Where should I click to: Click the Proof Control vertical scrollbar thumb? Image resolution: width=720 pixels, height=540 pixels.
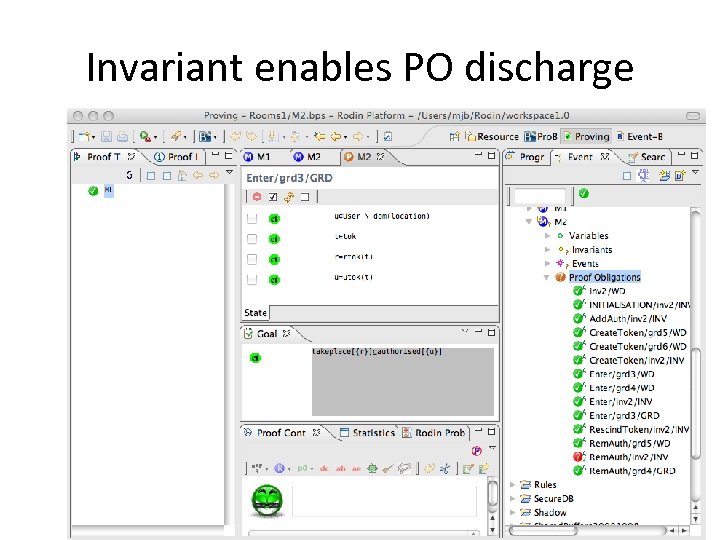click(x=492, y=492)
